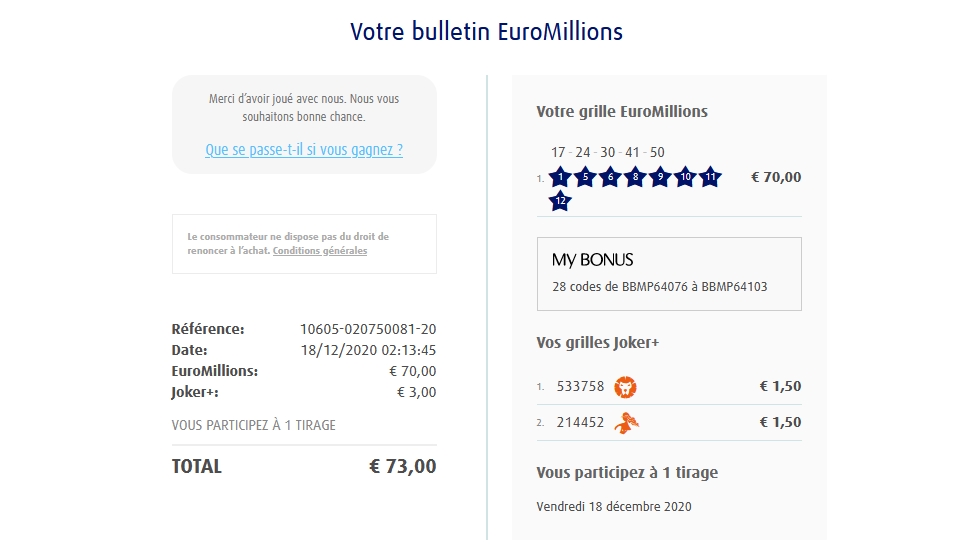
Task: Click star number 10 in the grid
Action: (685, 178)
